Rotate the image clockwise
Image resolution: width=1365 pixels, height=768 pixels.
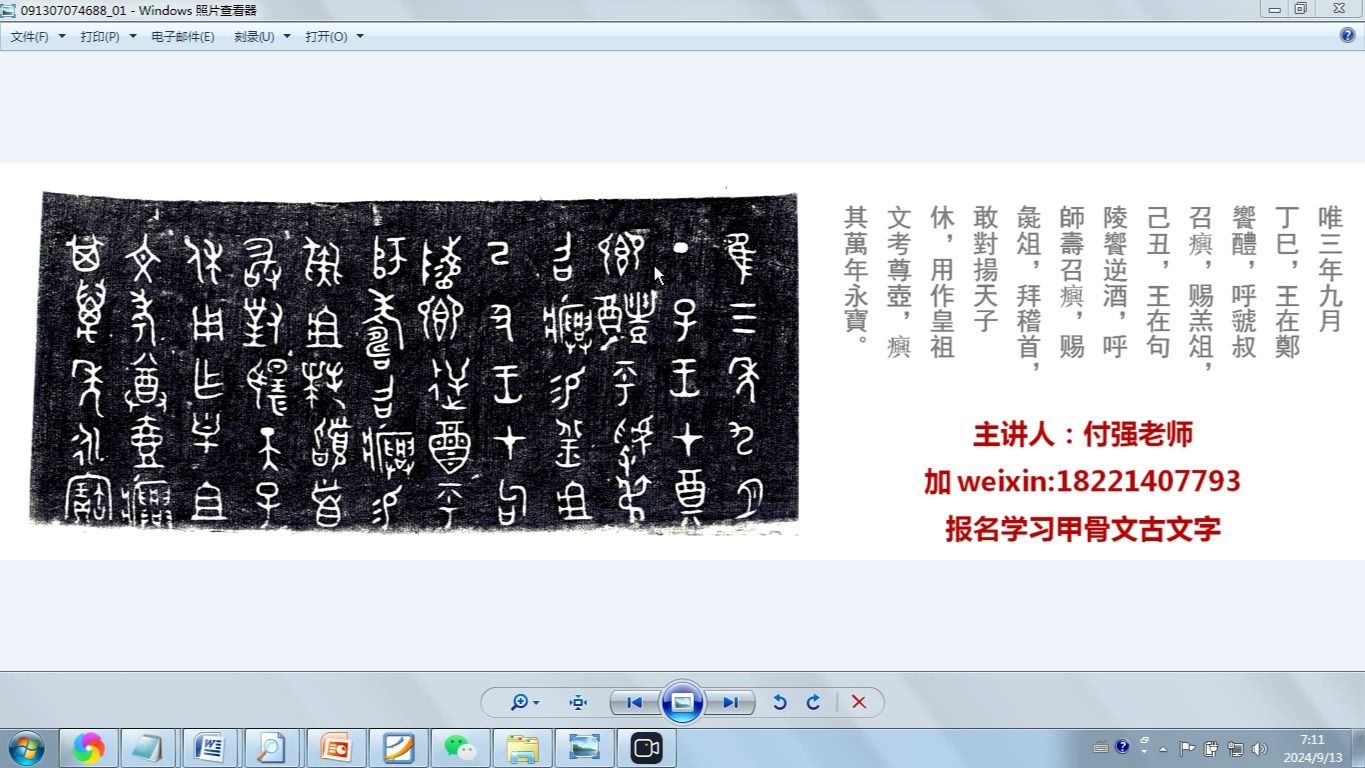(813, 702)
